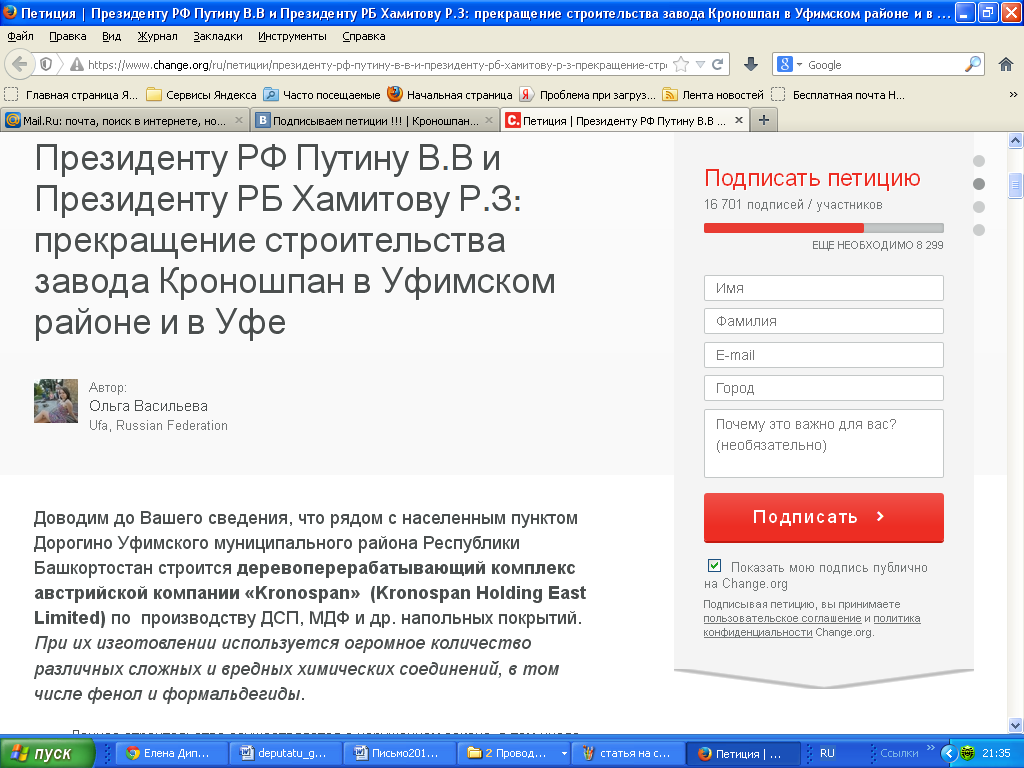
Task: Click author name Ольга Васильева
Action: (148, 406)
